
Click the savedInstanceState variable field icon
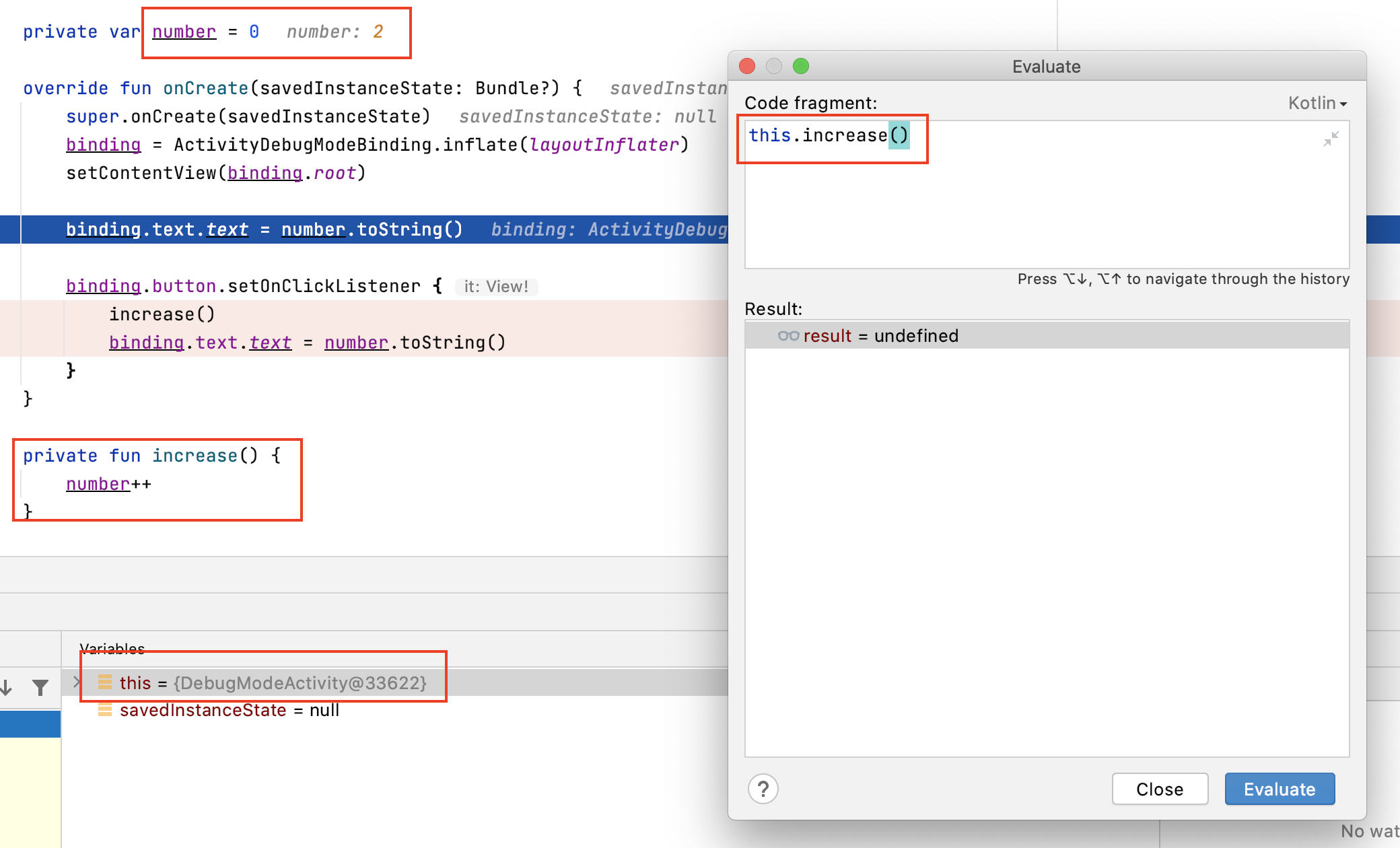[x=104, y=710]
